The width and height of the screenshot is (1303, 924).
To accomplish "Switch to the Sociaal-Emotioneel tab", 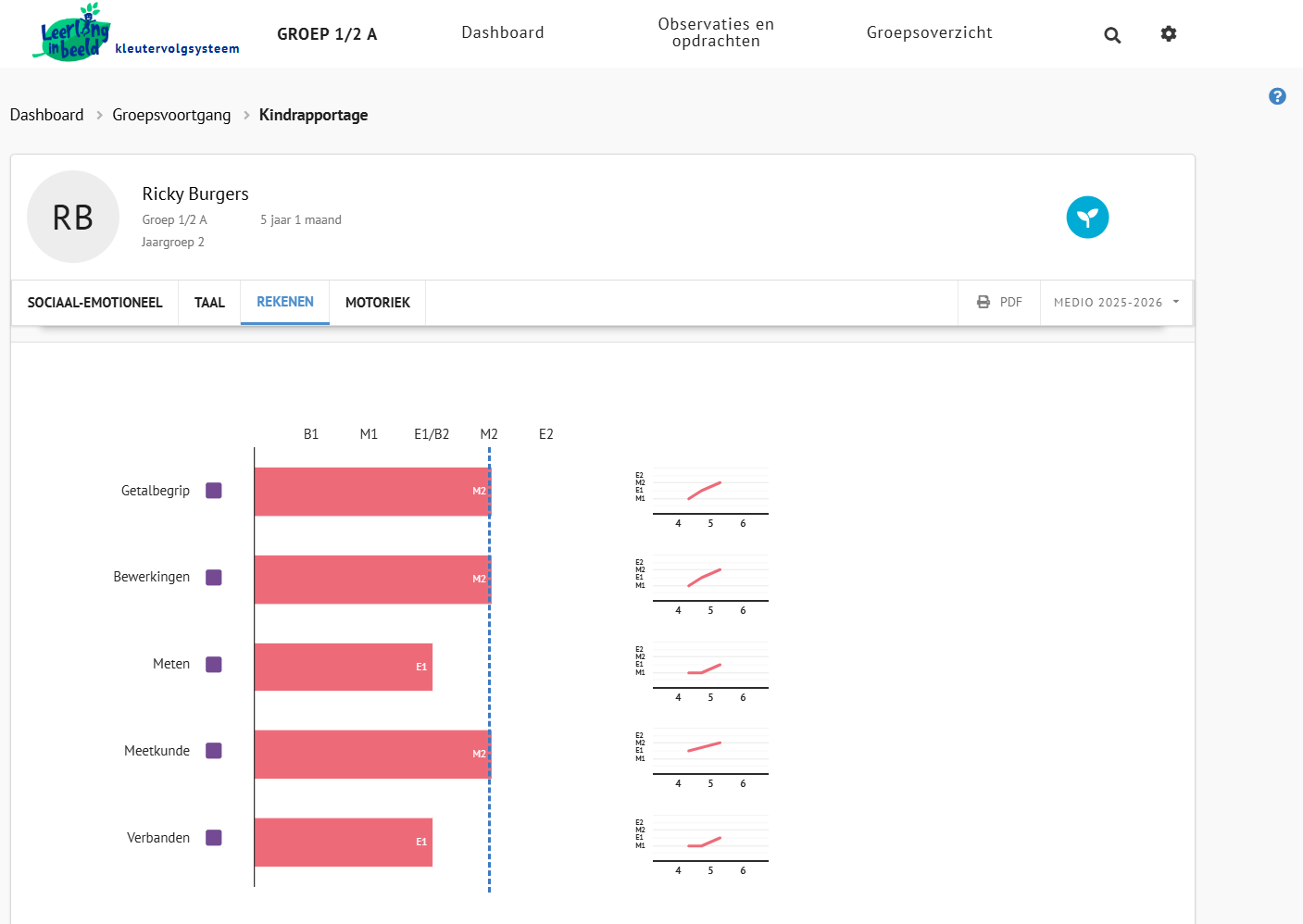I will [94, 303].
